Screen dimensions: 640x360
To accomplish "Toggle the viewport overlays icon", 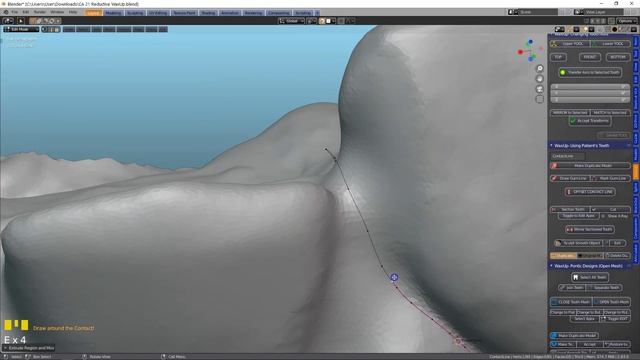I will click(587, 29).
